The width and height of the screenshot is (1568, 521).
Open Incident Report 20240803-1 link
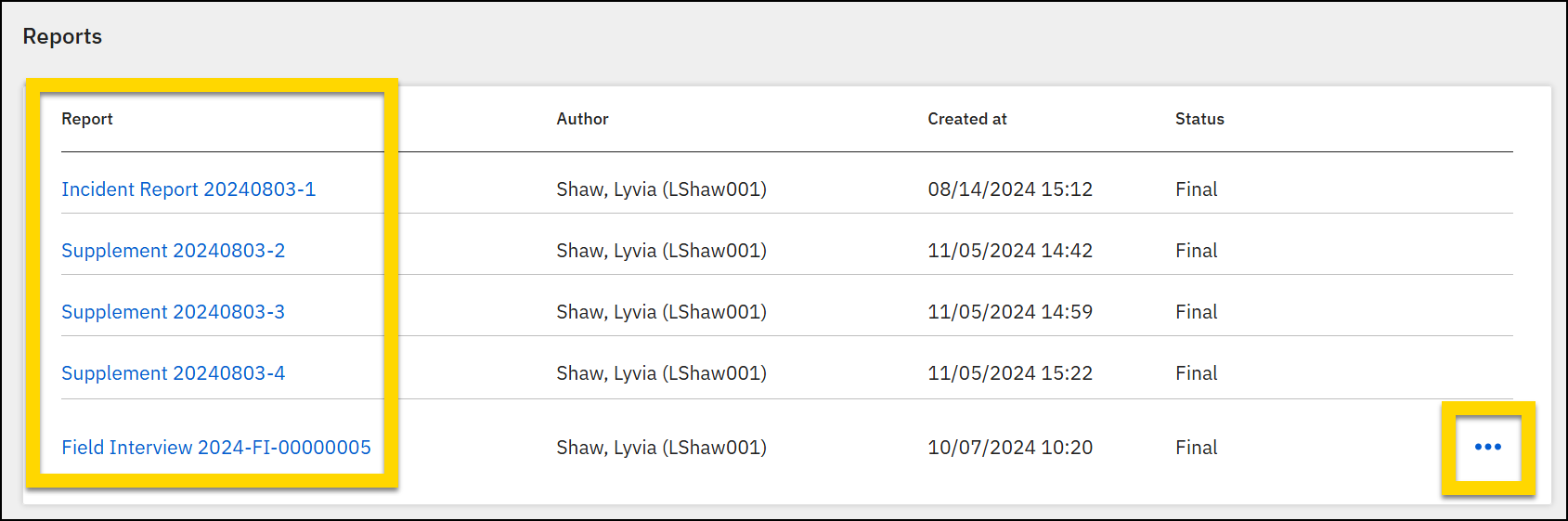(x=188, y=189)
